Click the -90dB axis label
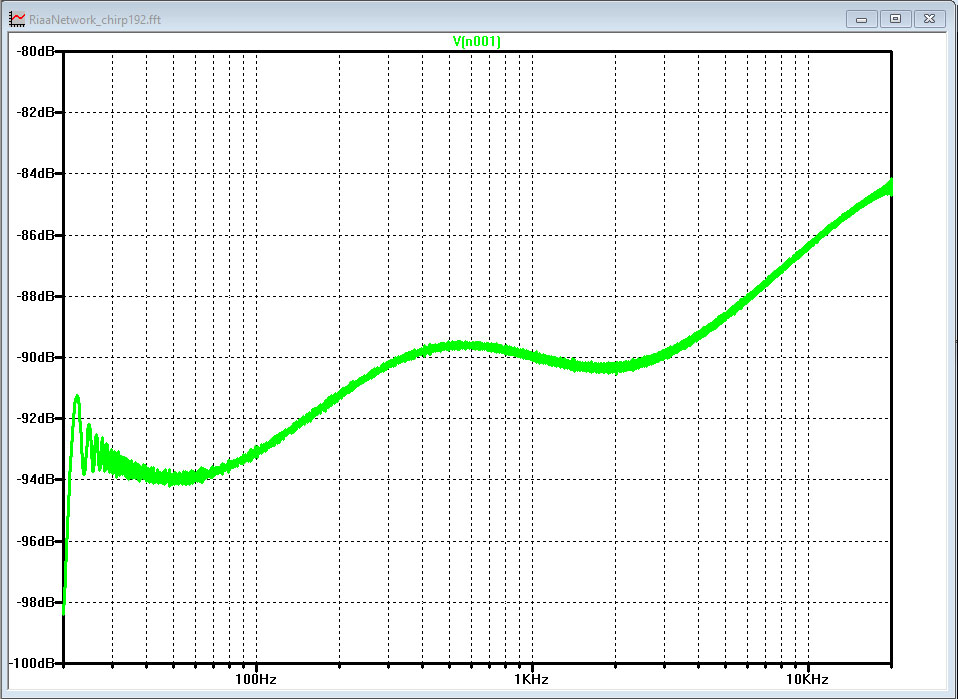958x699 pixels. pos(35,357)
